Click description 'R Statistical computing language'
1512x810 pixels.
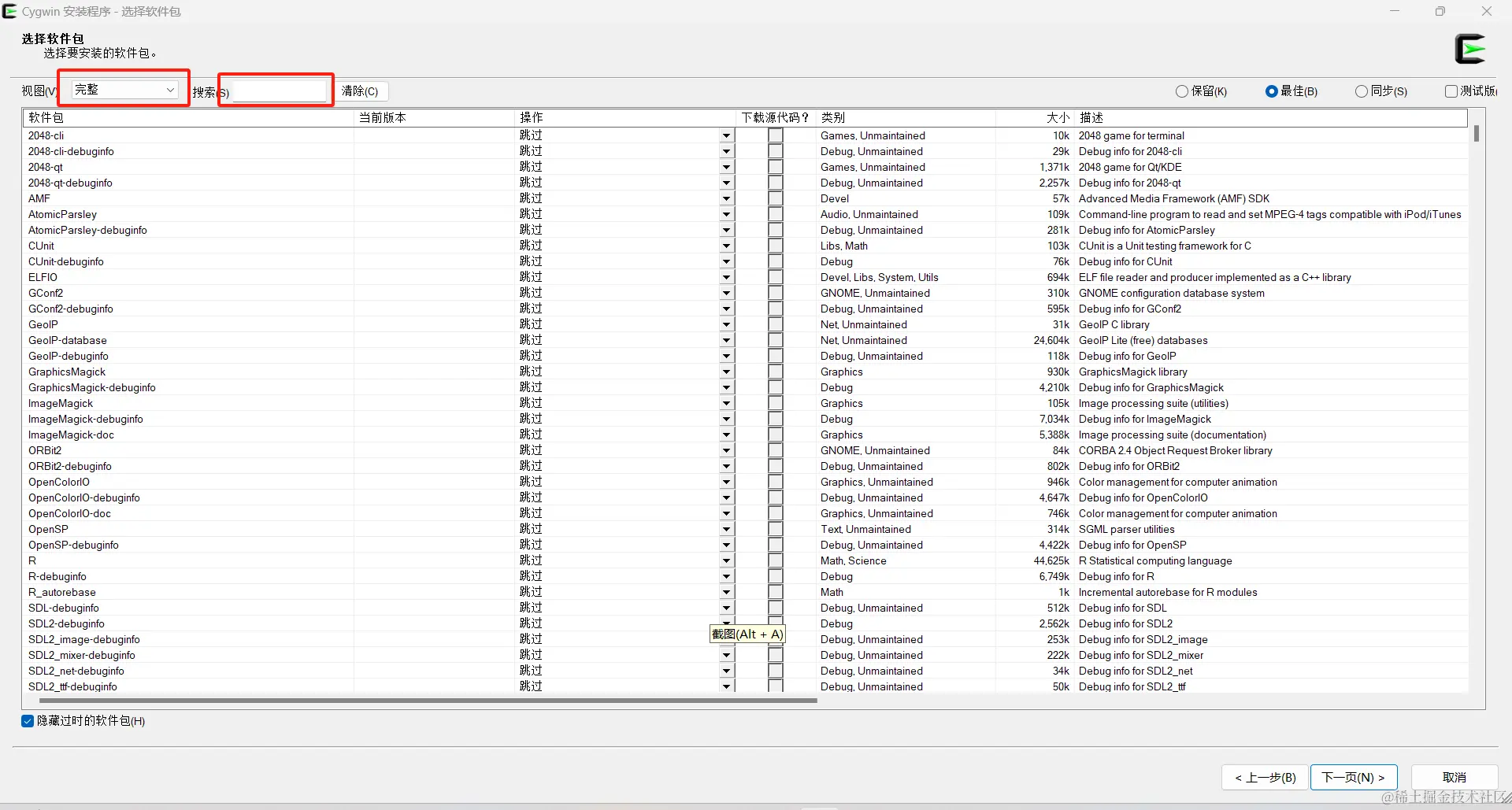pyautogui.click(x=1155, y=561)
